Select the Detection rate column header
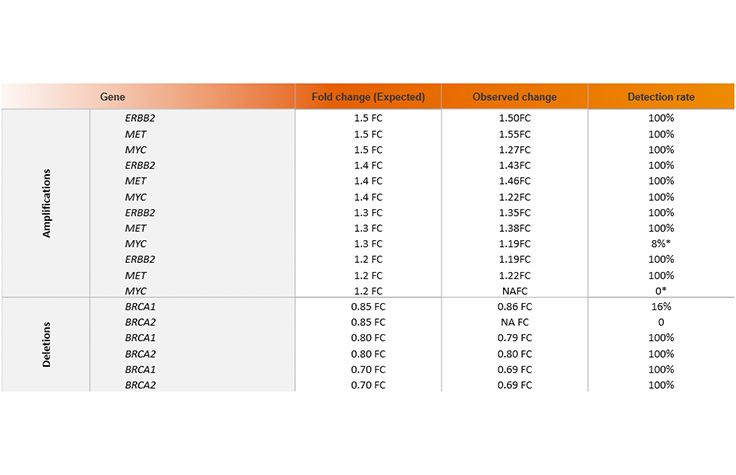The height and width of the screenshot is (475, 736). coord(661,97)
